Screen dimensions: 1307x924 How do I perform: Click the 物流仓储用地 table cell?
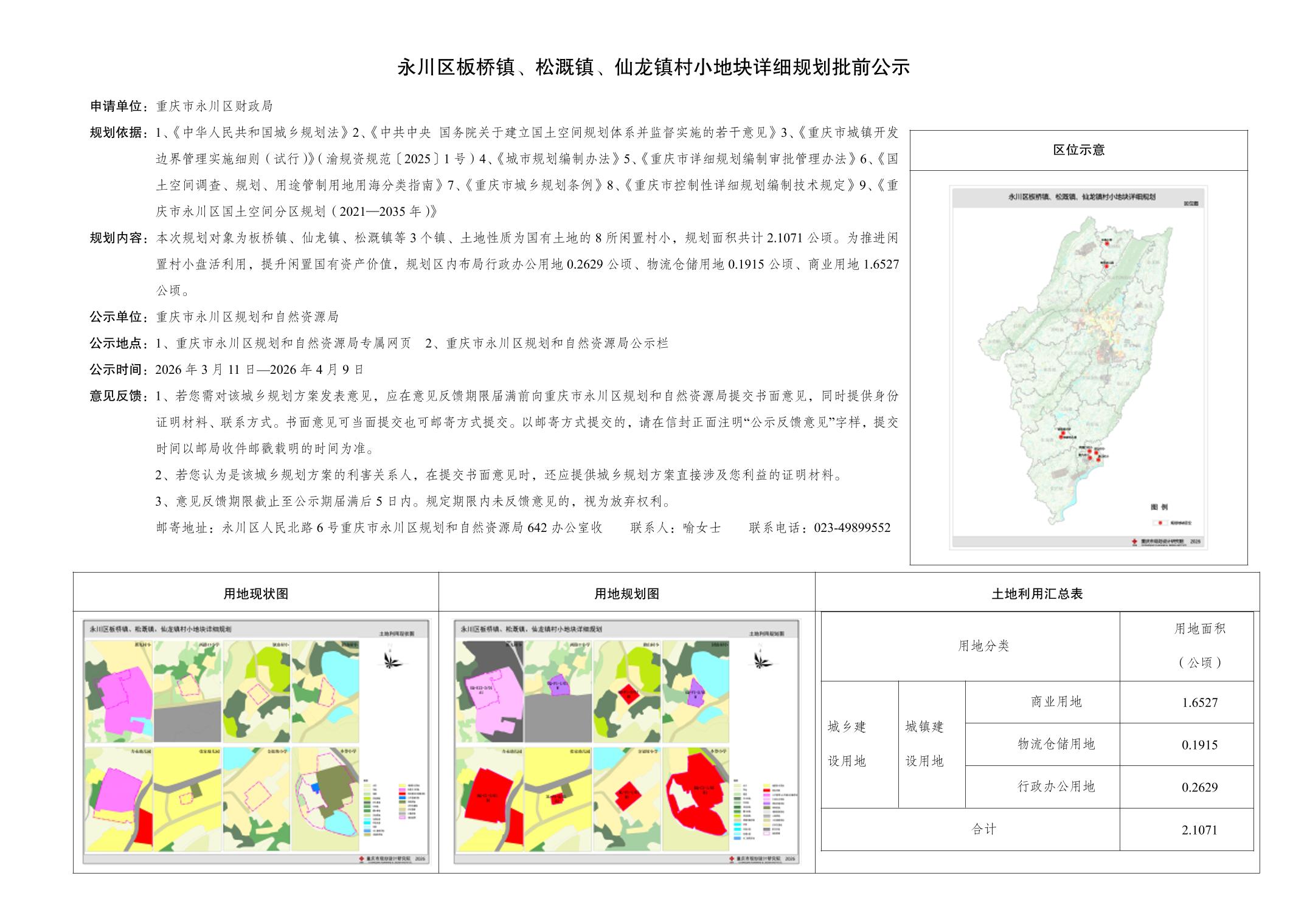pyautogui.click(x=1056, y=744)
